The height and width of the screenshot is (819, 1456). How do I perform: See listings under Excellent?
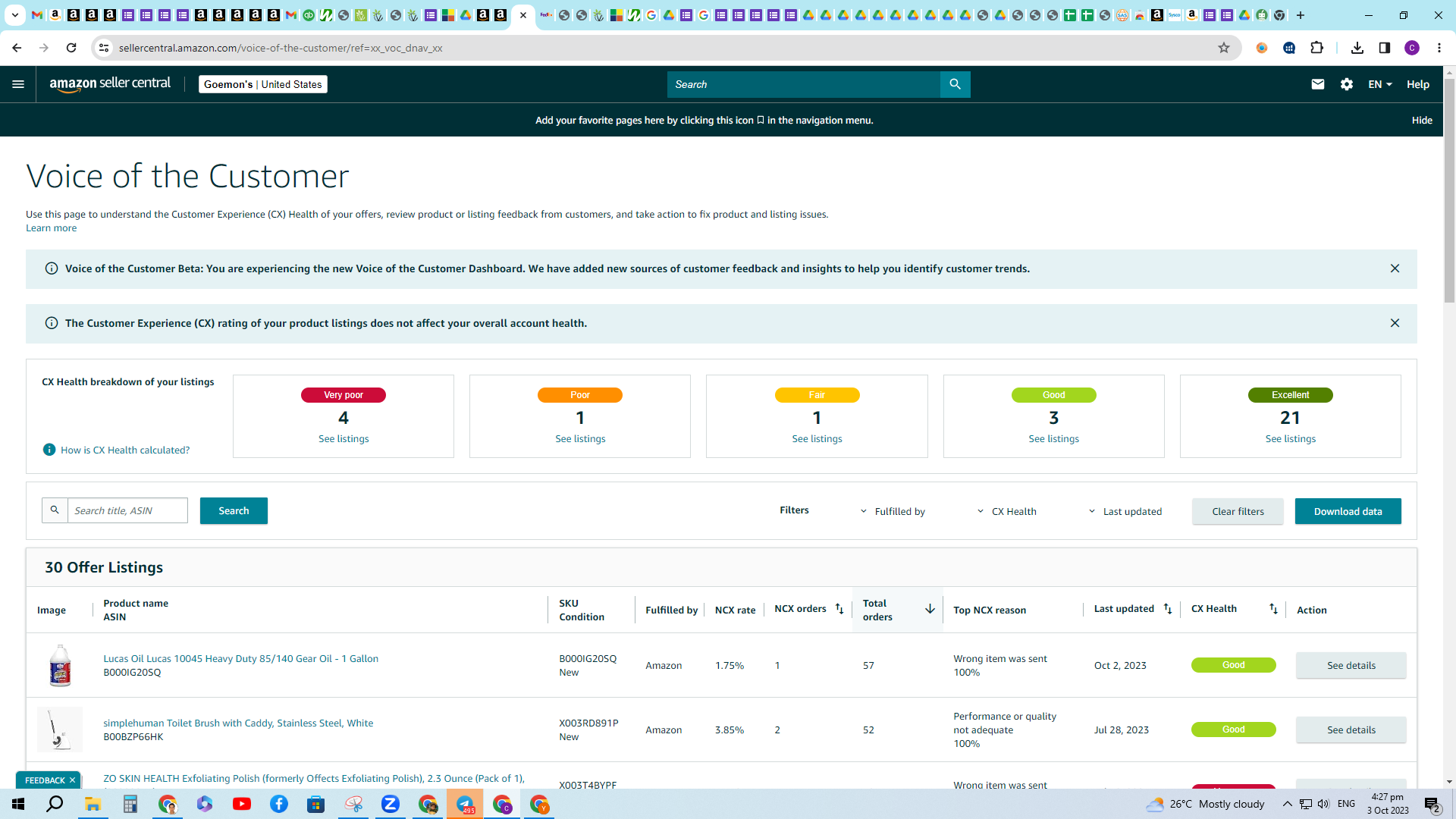click(x=1290, y=439)
